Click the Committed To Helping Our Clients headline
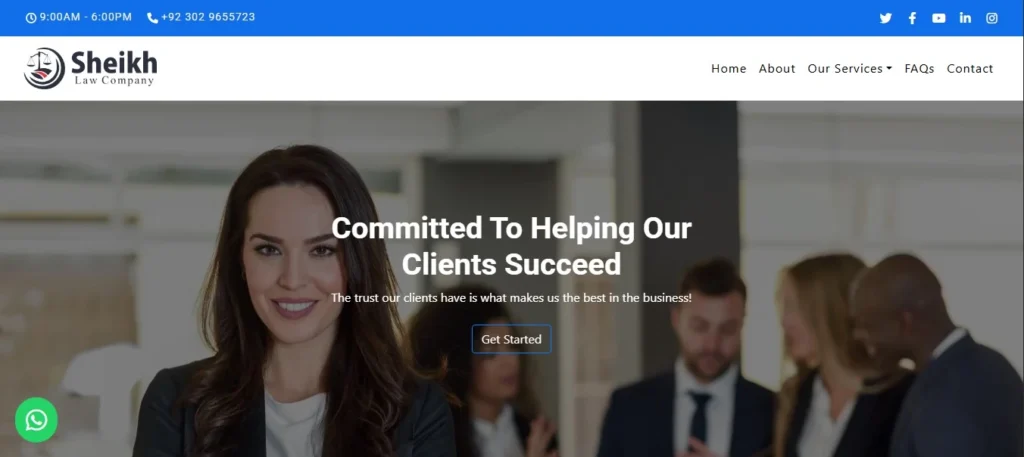The image size is (1024, 457). (511, 246)
